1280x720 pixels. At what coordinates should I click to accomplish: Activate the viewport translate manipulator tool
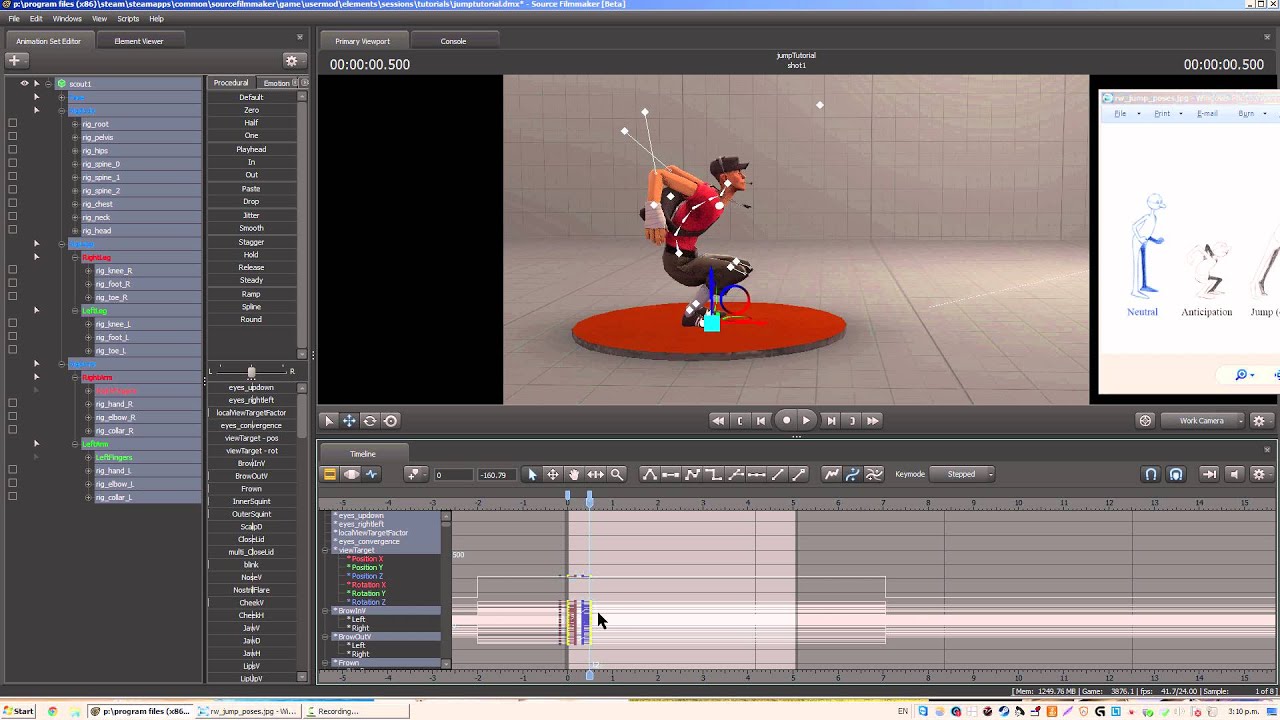pos(349,421)
